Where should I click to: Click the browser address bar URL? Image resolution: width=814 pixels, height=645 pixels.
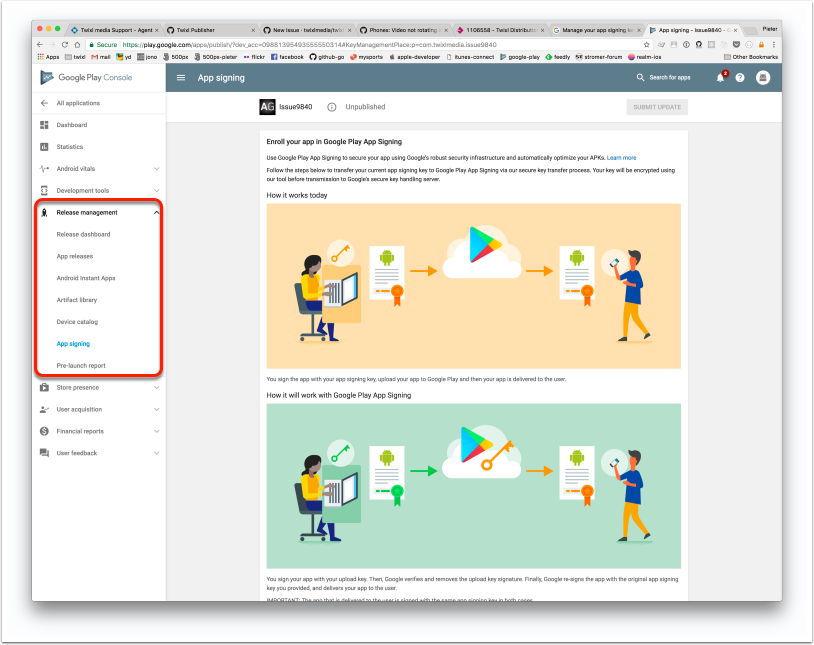coord(309,45)
